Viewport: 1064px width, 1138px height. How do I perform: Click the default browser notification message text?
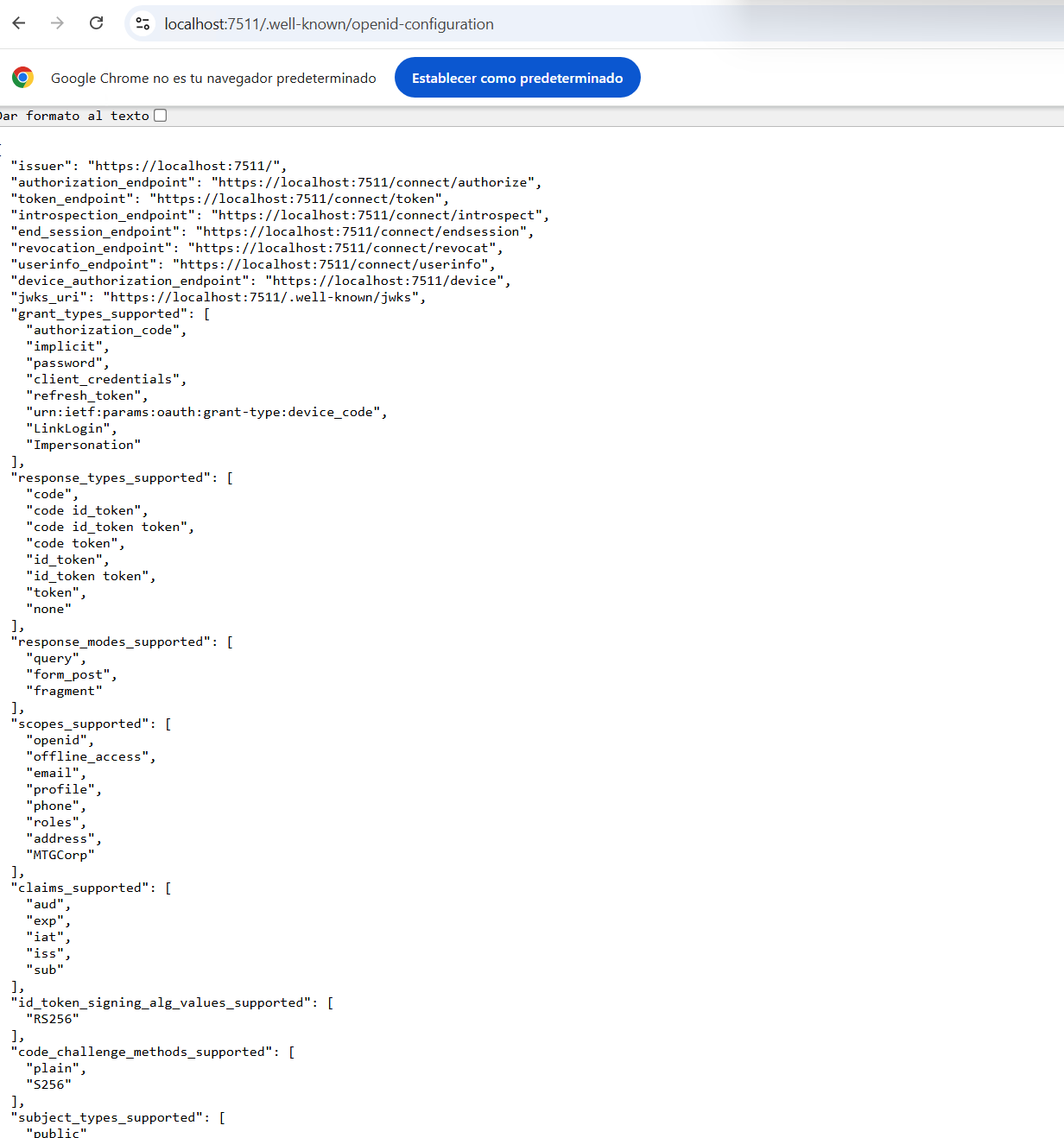(213, 79)
